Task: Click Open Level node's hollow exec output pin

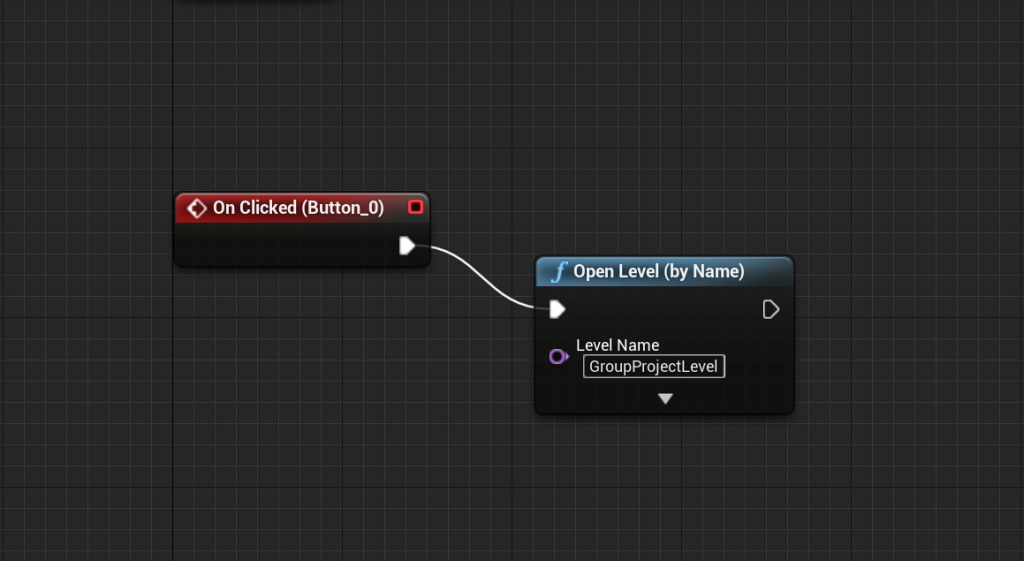Action: [x=770, y=310]
